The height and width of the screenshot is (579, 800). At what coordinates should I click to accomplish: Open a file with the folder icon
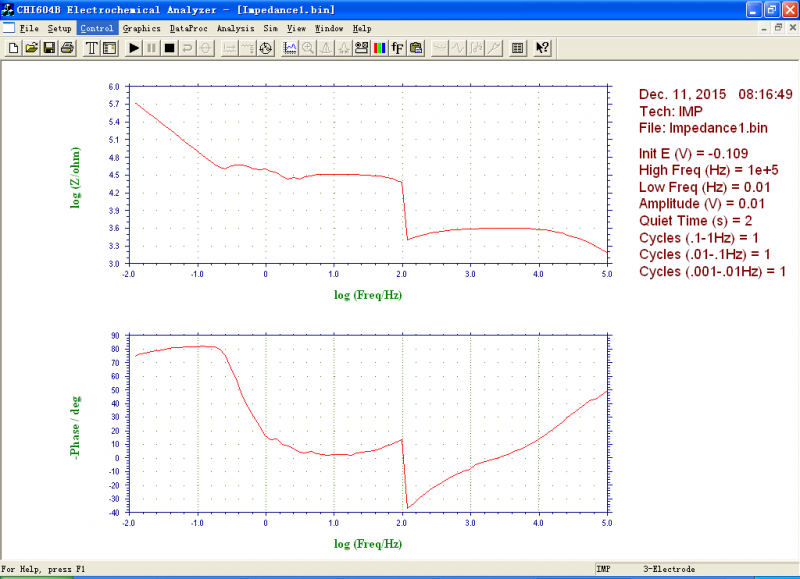[x=31, y=48]
